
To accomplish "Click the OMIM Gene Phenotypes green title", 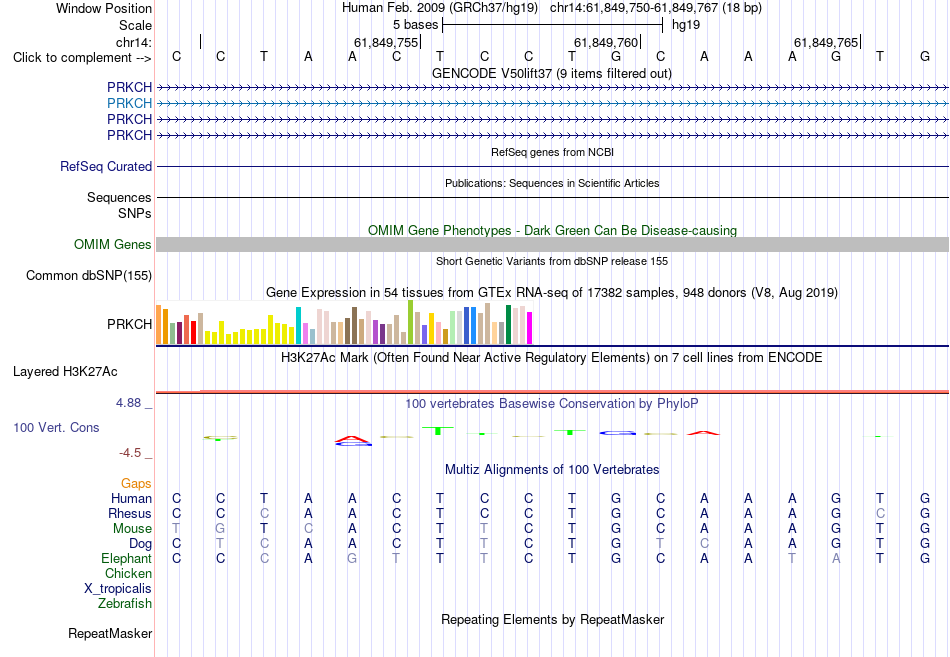I will (552, 230).
